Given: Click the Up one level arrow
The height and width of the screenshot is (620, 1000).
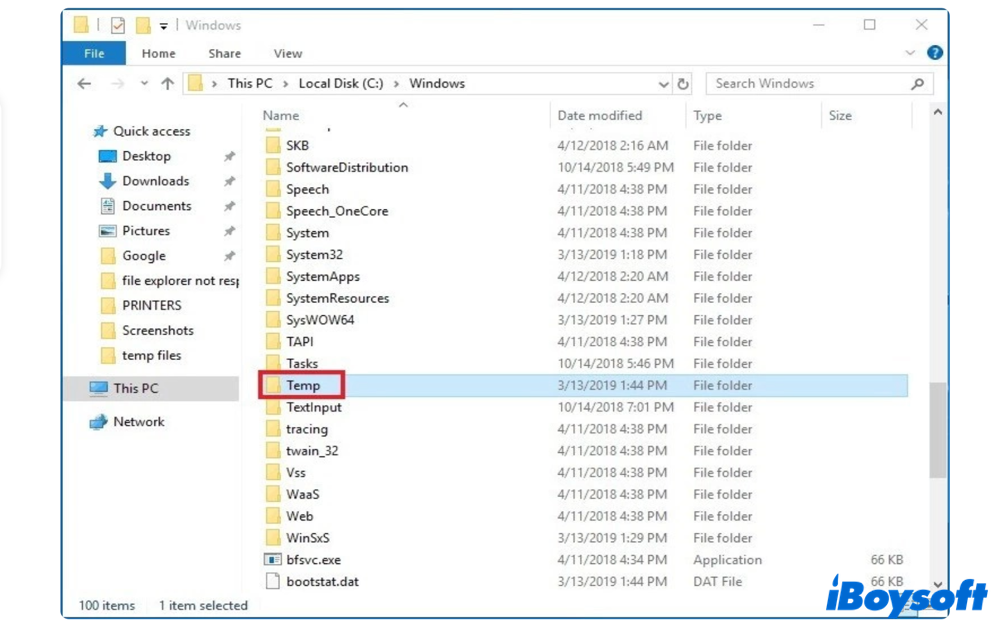Looking at the screenshot, I should tap(167, 84).
